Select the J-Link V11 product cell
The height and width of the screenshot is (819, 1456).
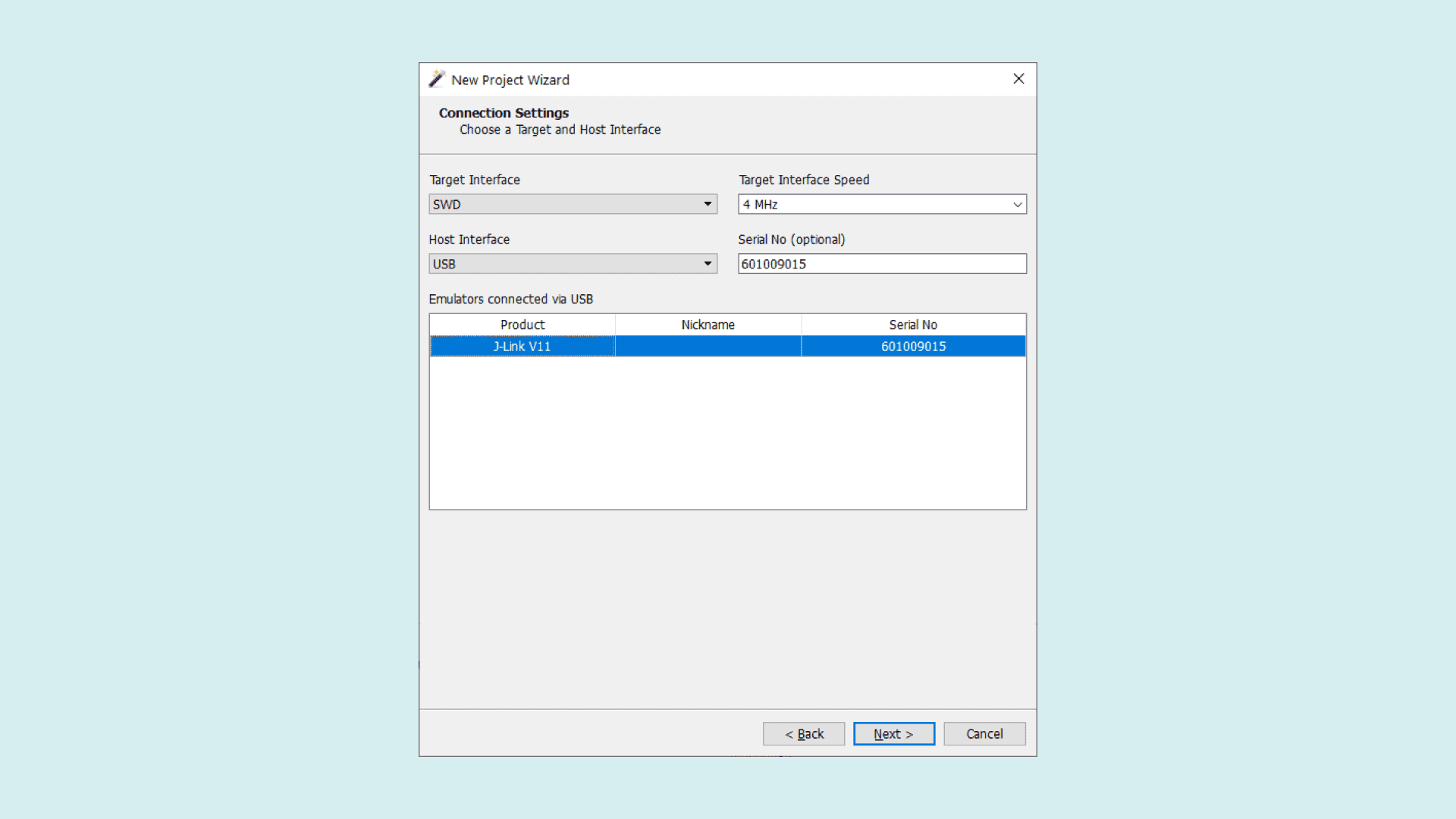pyautogui.click(x=522, y=347)
